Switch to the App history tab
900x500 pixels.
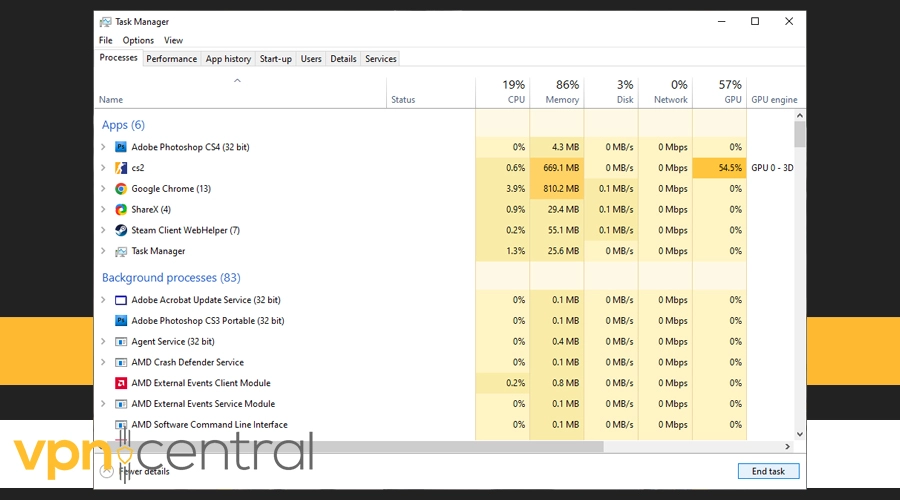tap(228, 59)
